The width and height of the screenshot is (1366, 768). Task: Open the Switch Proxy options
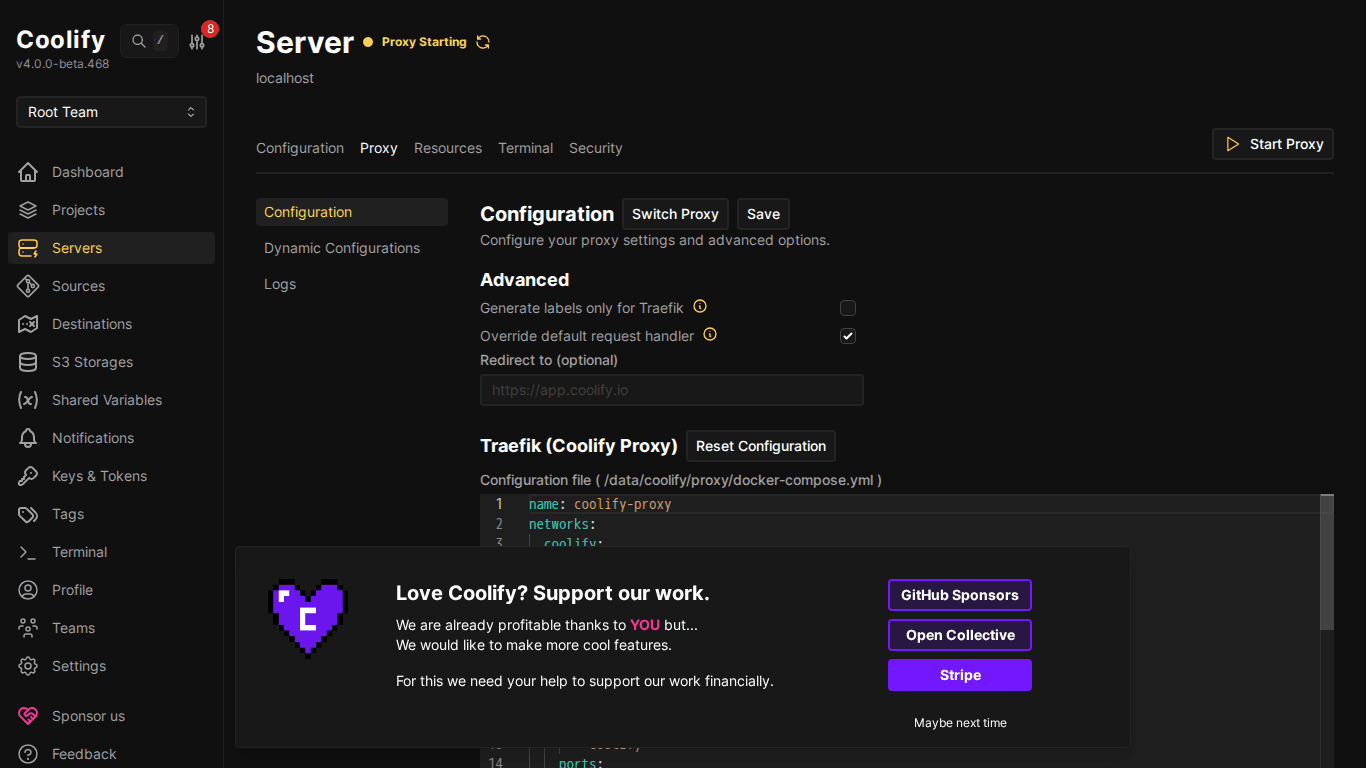tap(675, 214)
